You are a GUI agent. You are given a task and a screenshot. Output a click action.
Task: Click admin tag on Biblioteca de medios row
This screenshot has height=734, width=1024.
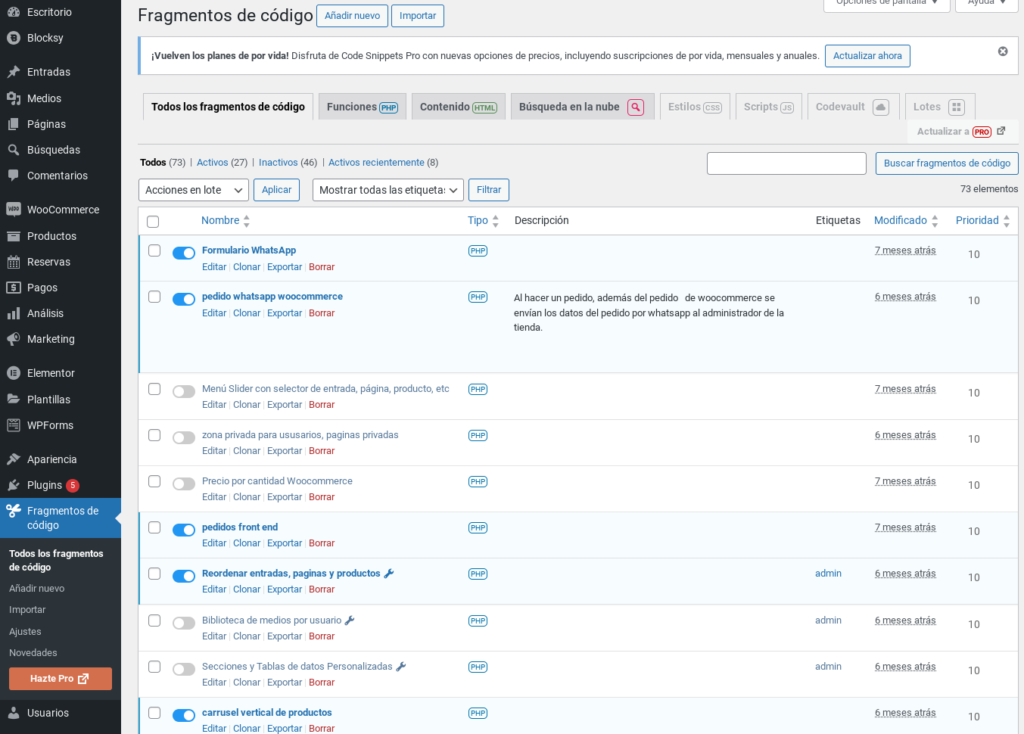pos(828,620)
